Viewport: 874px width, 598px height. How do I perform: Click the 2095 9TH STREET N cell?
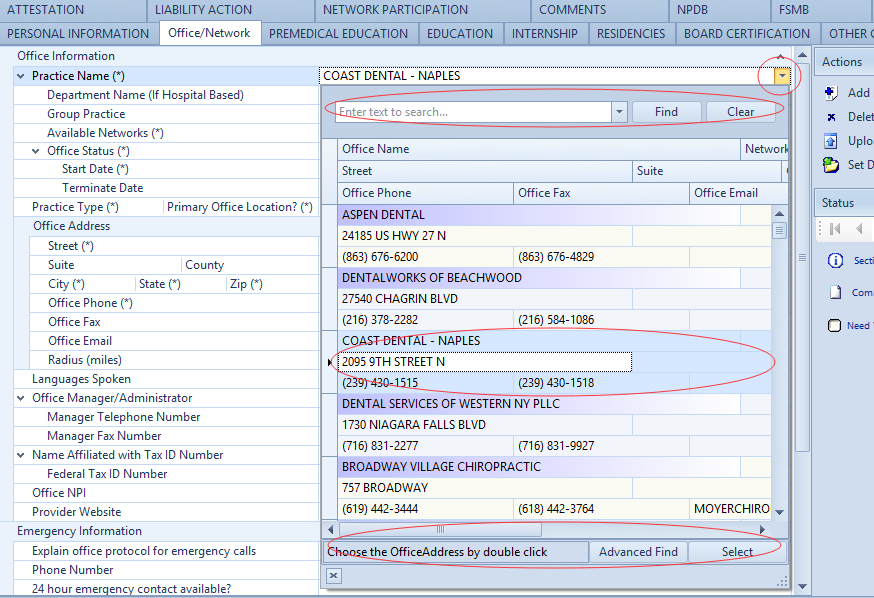tap(484, 362)
